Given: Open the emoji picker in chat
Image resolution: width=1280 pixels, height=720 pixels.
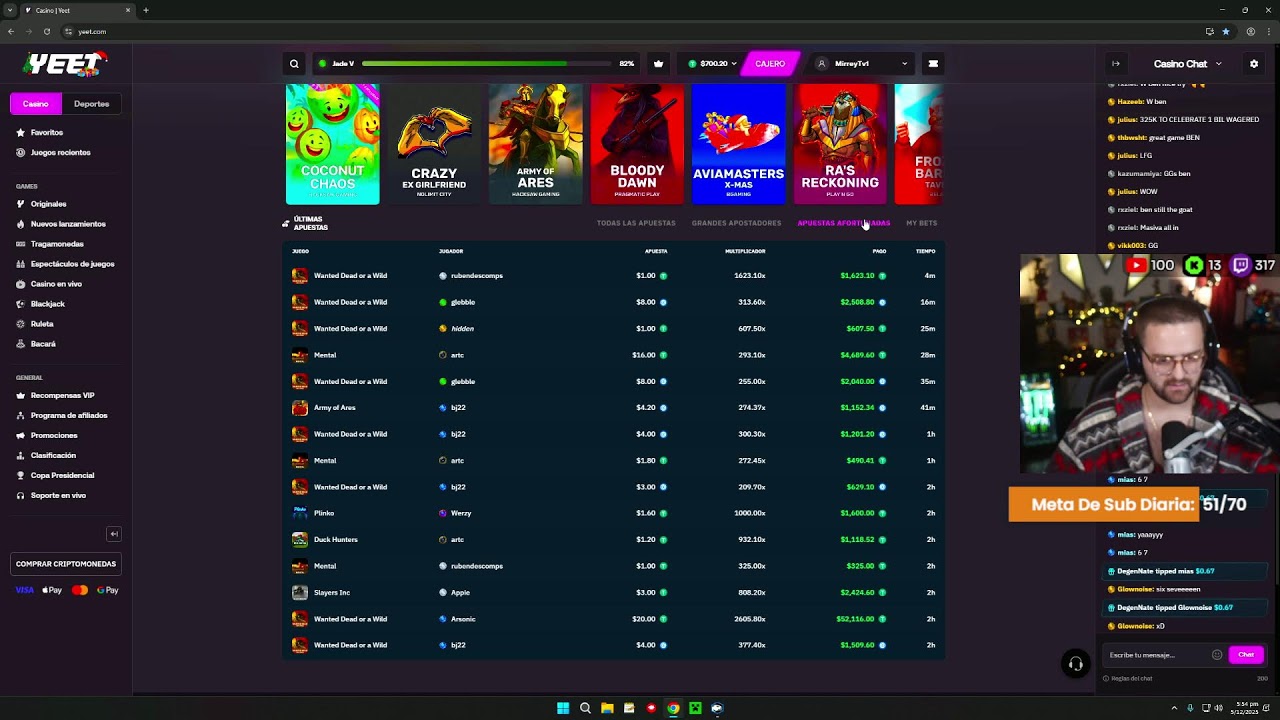Looking at the screenshot, I should [1217, 655].
